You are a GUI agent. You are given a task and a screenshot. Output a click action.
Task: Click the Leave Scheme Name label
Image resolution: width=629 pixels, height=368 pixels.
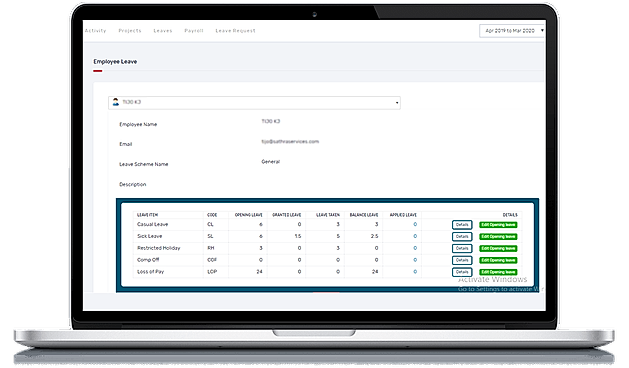click(x=144, y=164)
